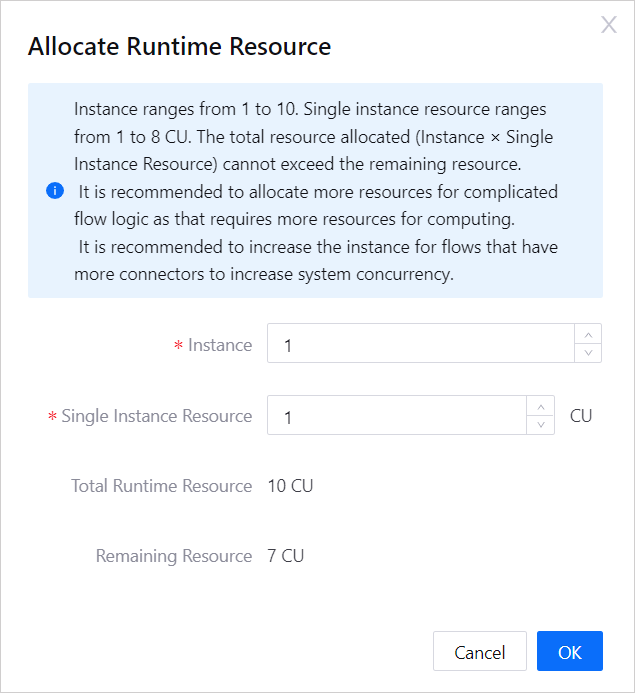Viewport: 635px width, 693px height.
Task: Focus the Instance number input field
Action: 420,344
